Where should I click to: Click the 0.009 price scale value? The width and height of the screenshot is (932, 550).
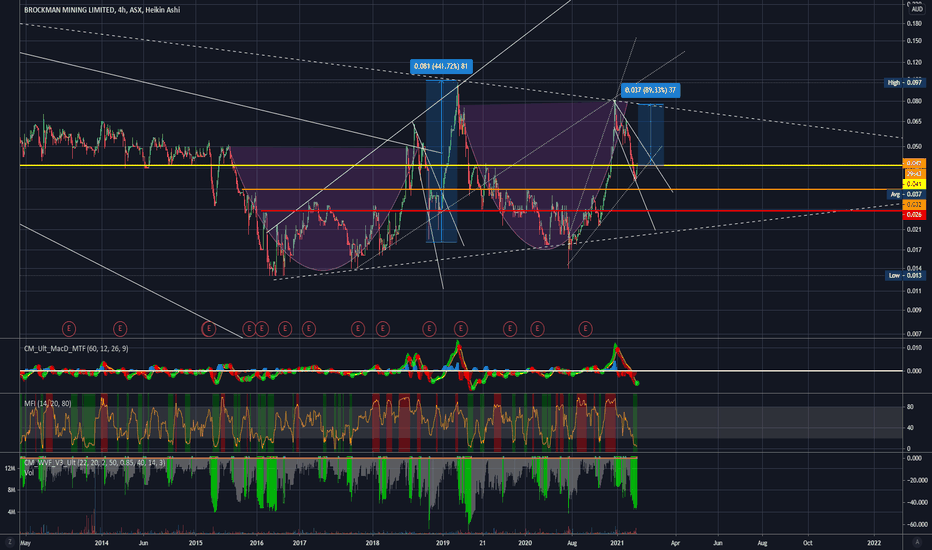(914, 310)
